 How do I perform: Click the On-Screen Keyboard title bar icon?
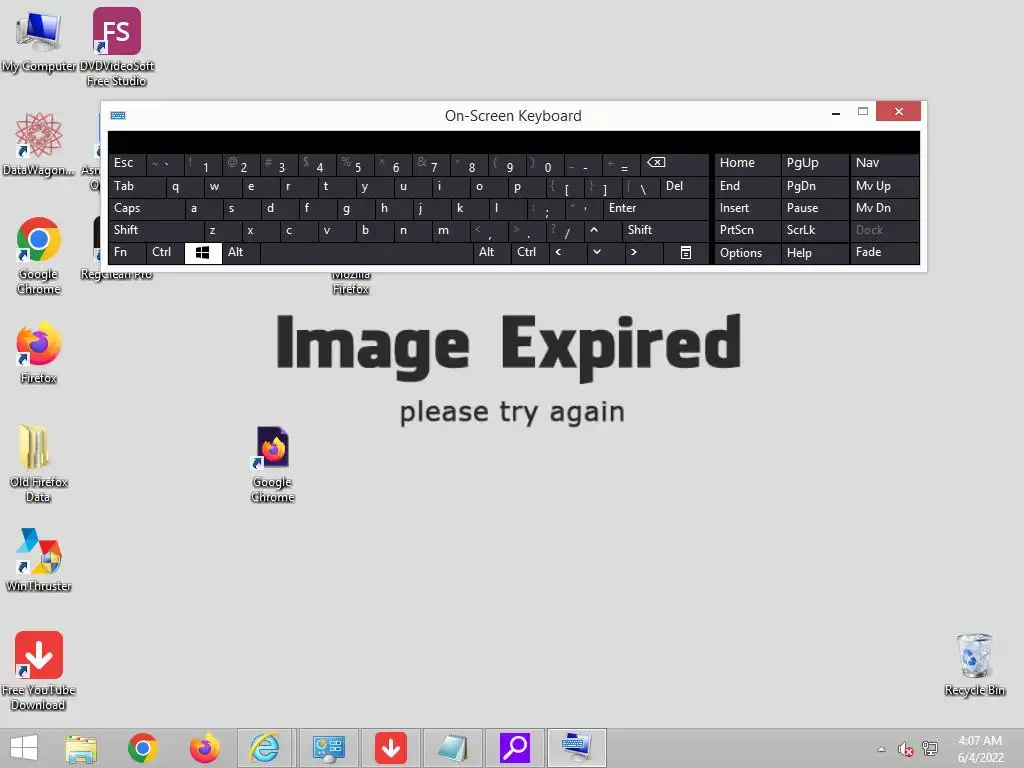[x=118, y=116]
